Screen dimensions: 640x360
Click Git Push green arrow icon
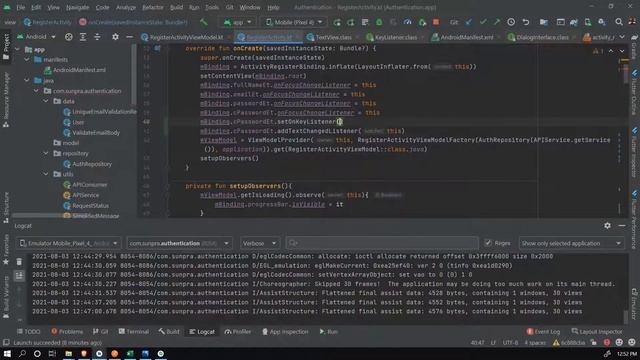point(496,22)
